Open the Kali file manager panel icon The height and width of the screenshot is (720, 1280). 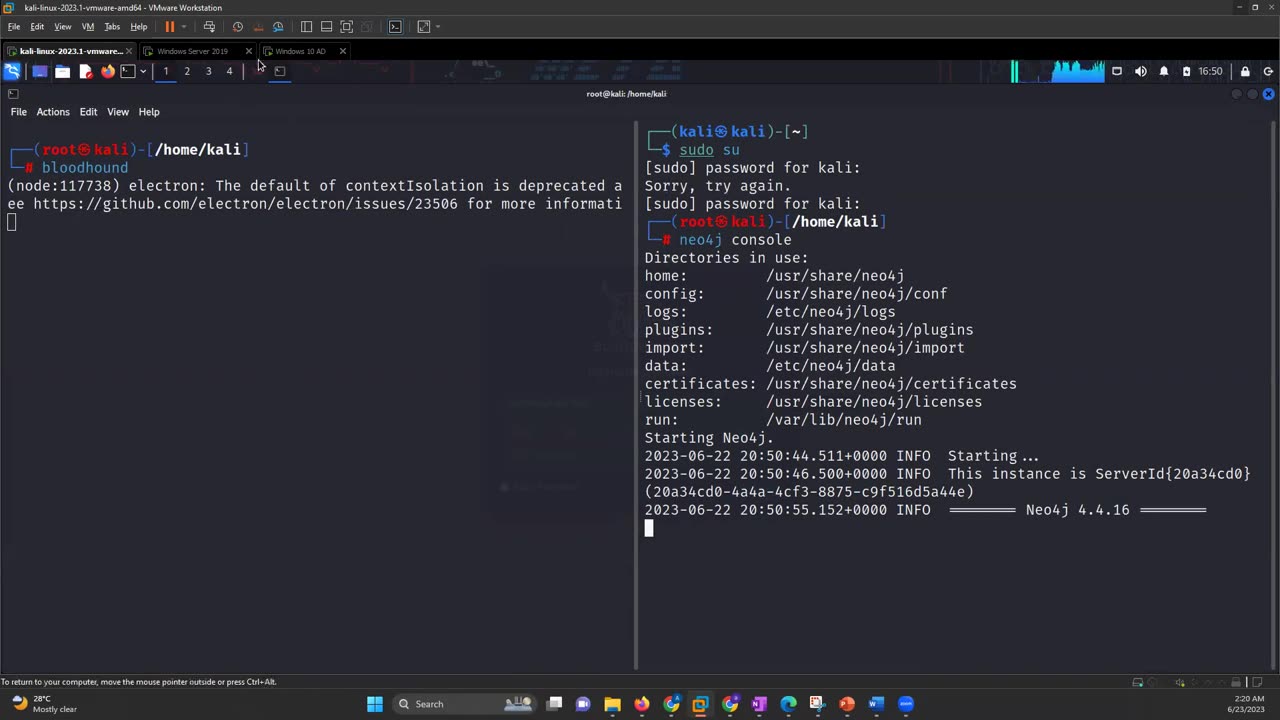pyautogui.click(x=62, y=71)
